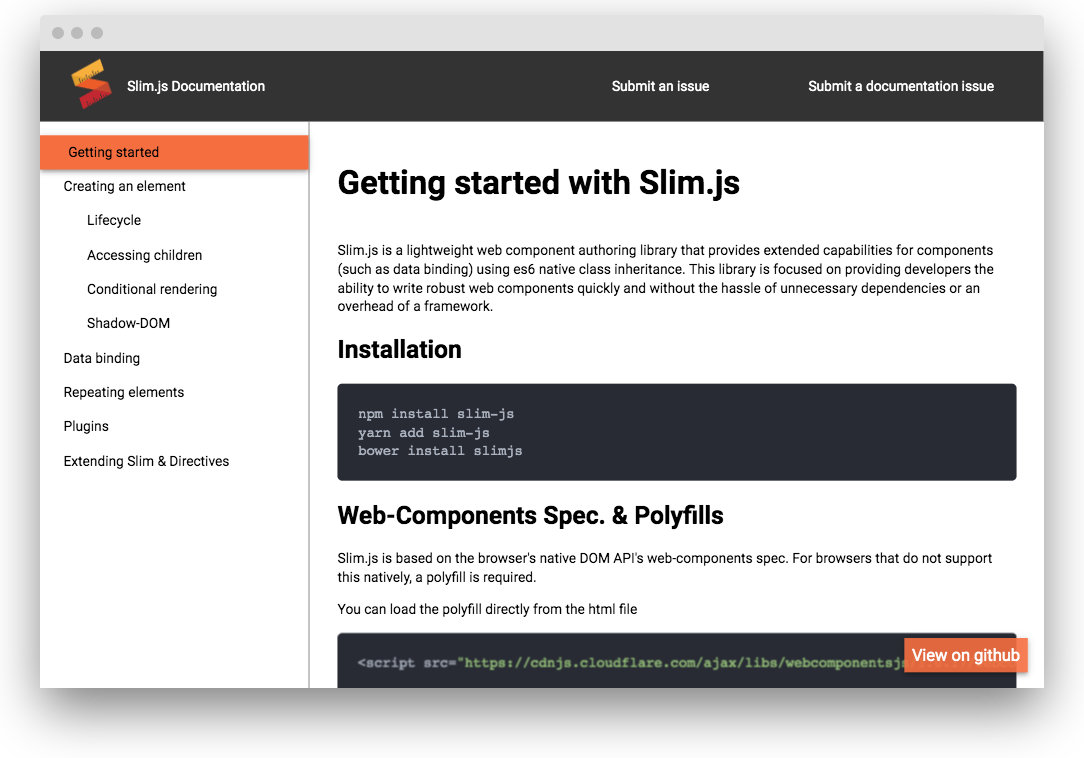Click the Getting started with Slim.js heading
The image size is (1084, 758).
(539, 183)
